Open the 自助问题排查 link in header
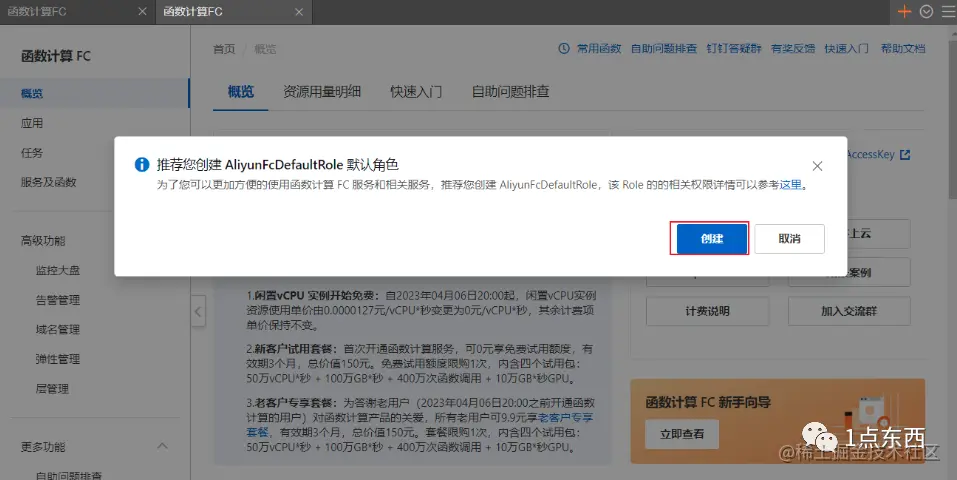The width and height of the screenshot is (957, 480). pos(663,48)
